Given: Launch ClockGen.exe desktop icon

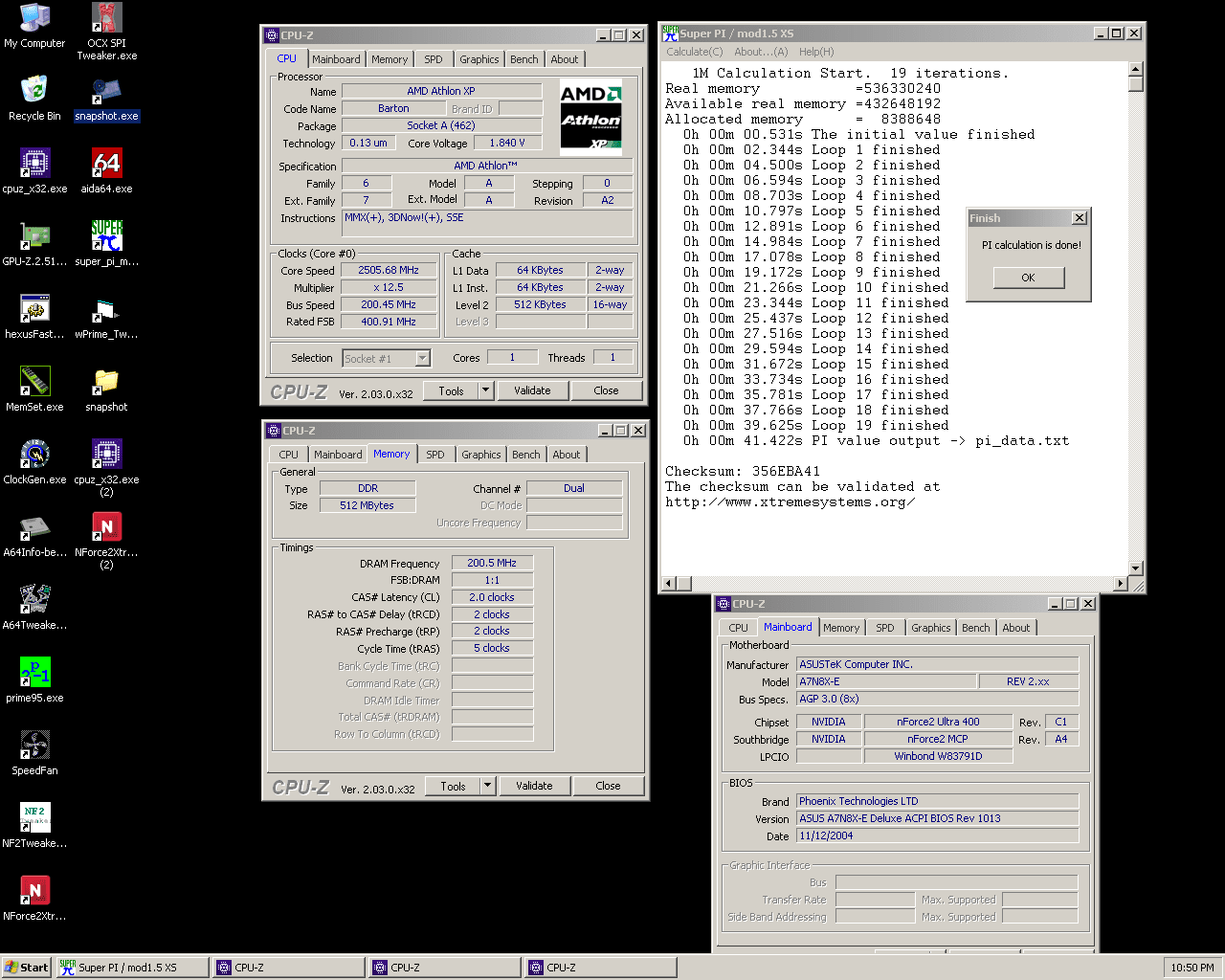Looking at the screenshot, I should pyautogui.click(x=34, y=462).
